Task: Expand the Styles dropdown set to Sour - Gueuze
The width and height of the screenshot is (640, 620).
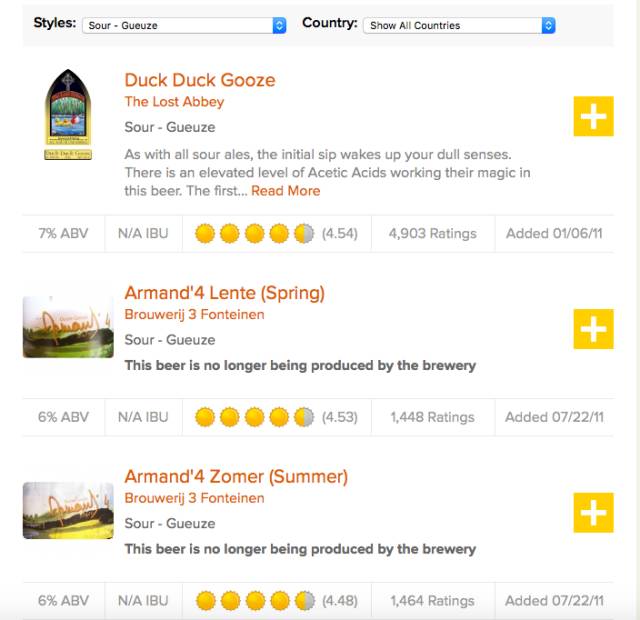Action: click(x=184, y=25)
